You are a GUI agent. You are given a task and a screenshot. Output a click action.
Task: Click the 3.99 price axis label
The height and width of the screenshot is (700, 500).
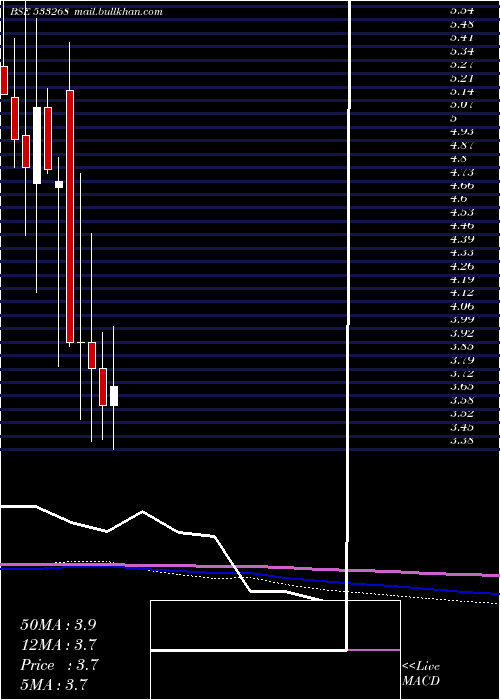pyautogui.click(x=462, y=320)
